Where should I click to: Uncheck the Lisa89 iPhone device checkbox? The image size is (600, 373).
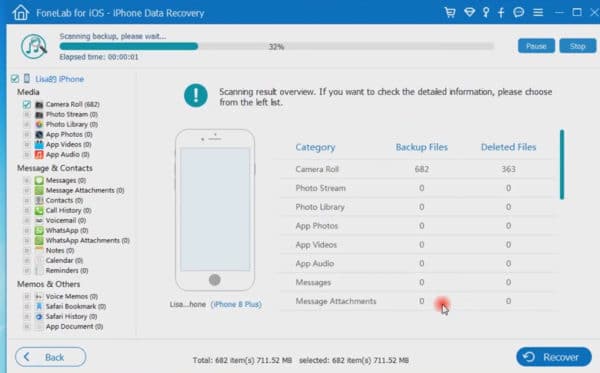click(x=15, y=79)
